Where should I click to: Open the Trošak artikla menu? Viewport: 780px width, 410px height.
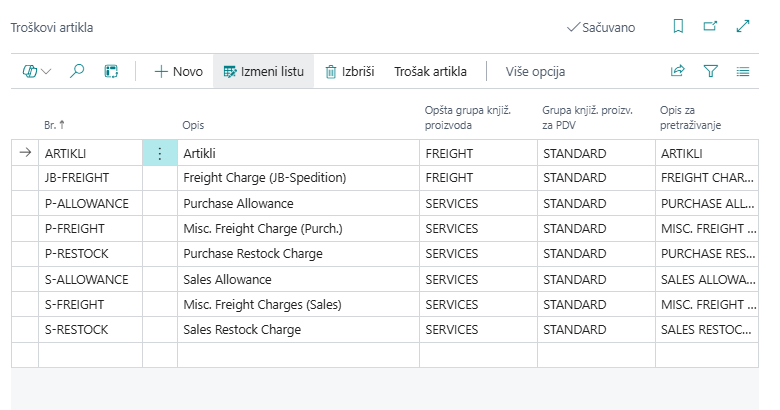pos(430,71)
